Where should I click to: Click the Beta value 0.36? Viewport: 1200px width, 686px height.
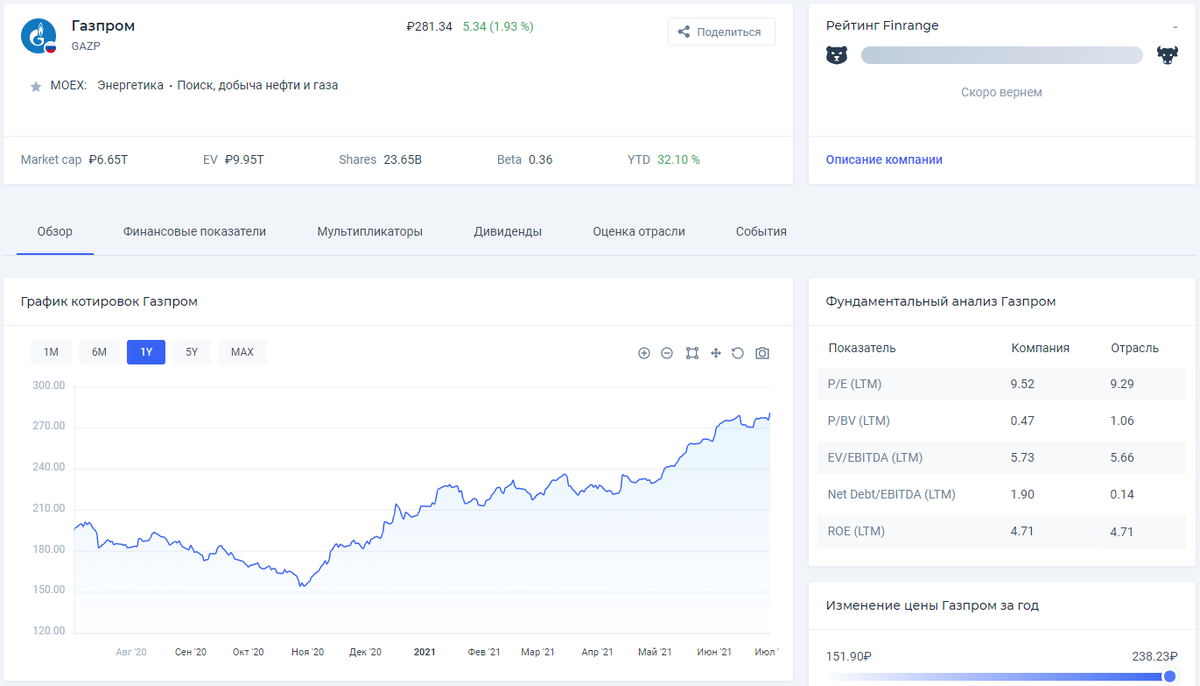pos(540,160)
